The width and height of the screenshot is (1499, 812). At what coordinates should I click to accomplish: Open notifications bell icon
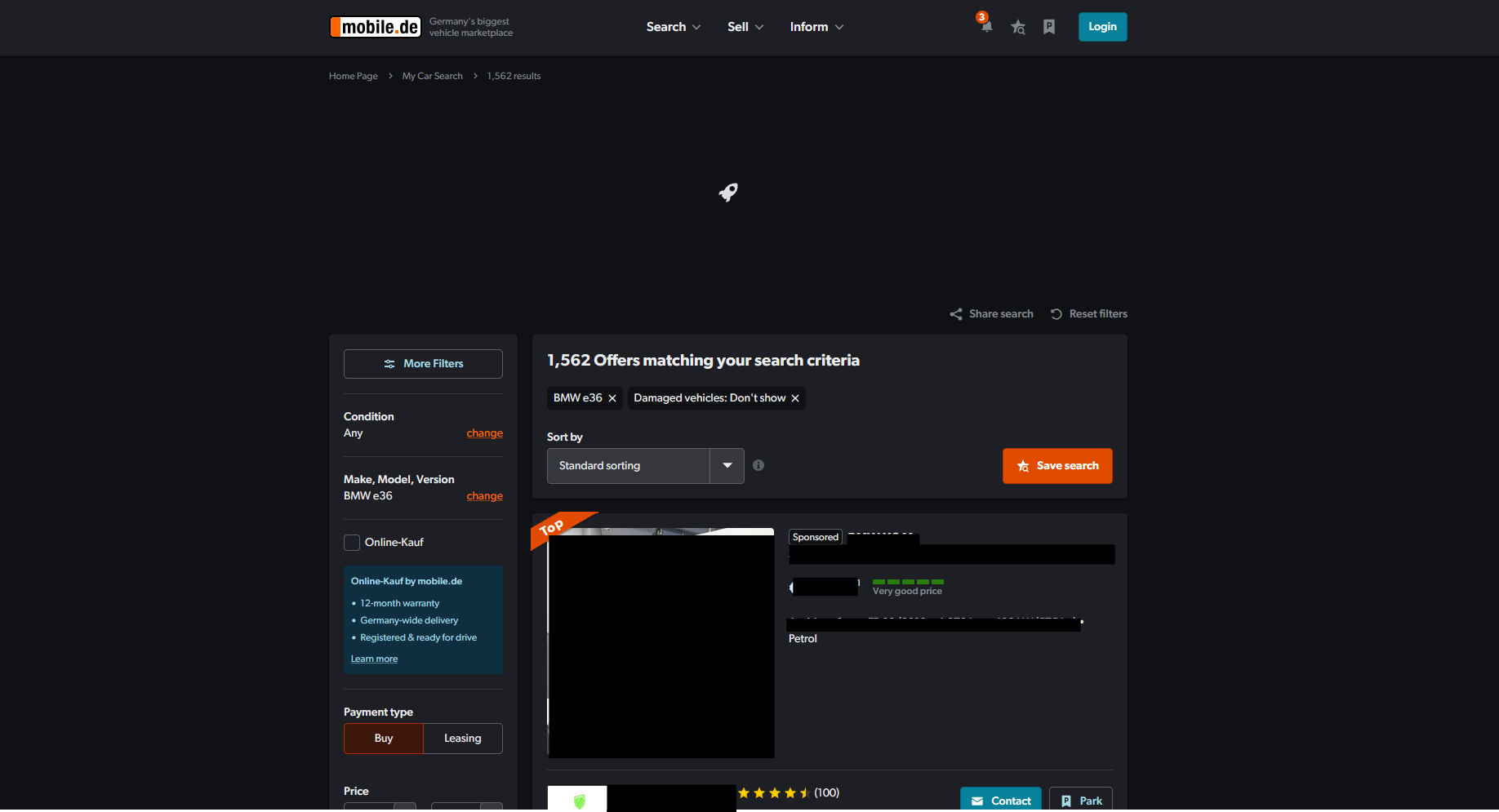[986, 26]
